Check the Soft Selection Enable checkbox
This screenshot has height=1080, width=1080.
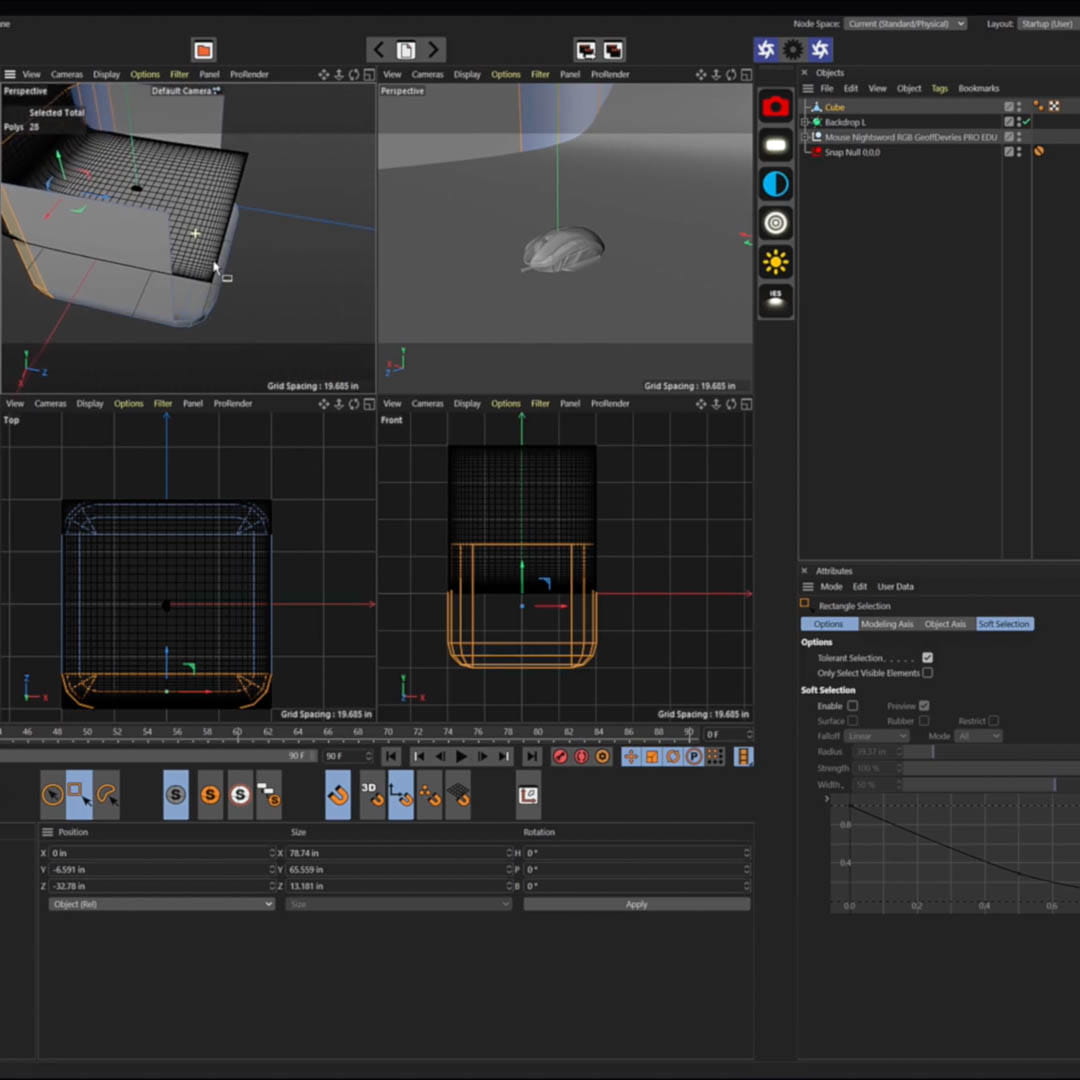[852, 706]
